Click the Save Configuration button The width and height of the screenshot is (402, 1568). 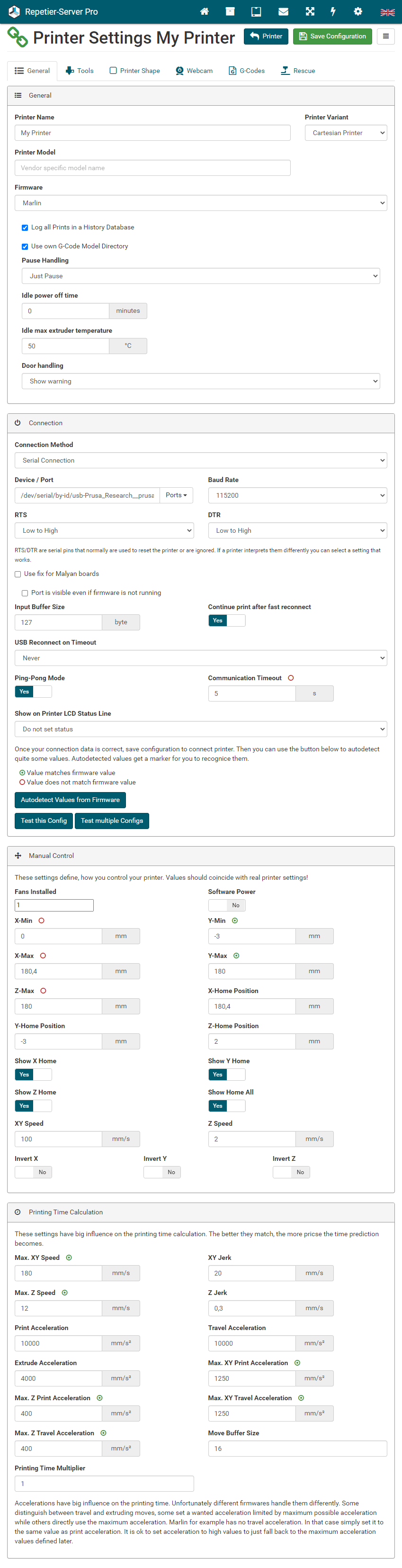click(333, 36)
